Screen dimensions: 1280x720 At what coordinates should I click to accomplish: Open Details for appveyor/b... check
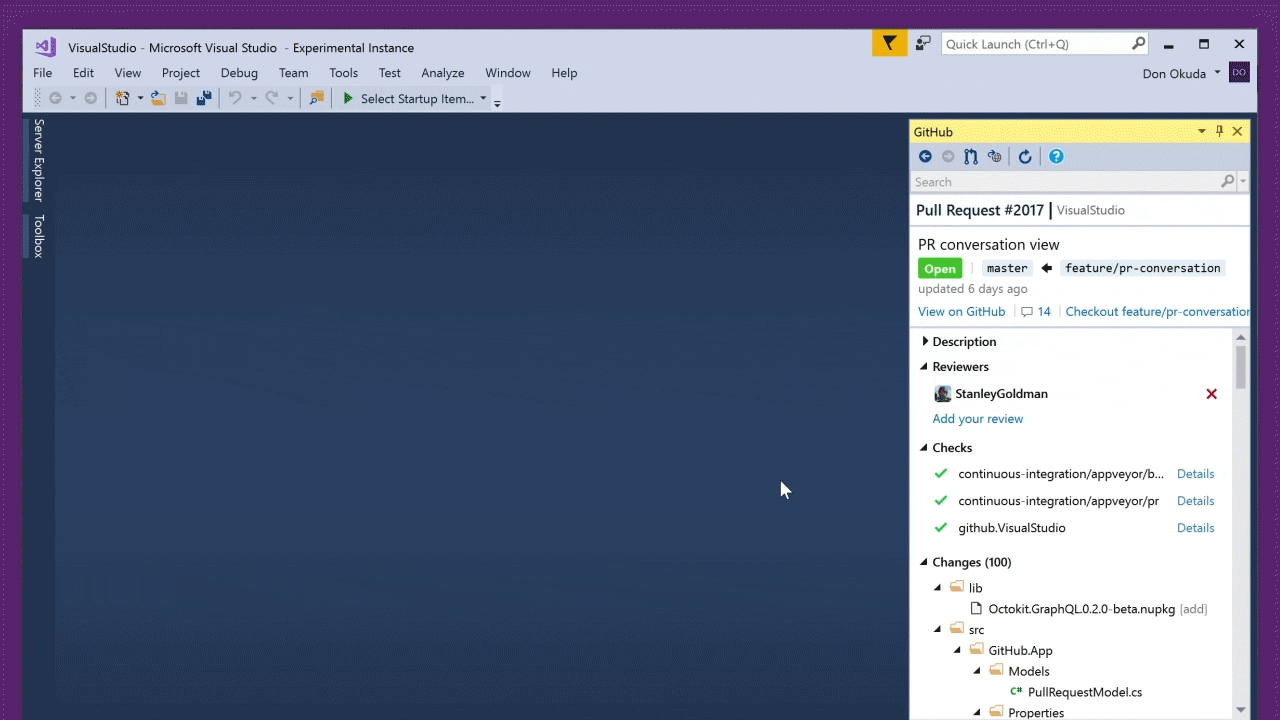coord(1196,474)
